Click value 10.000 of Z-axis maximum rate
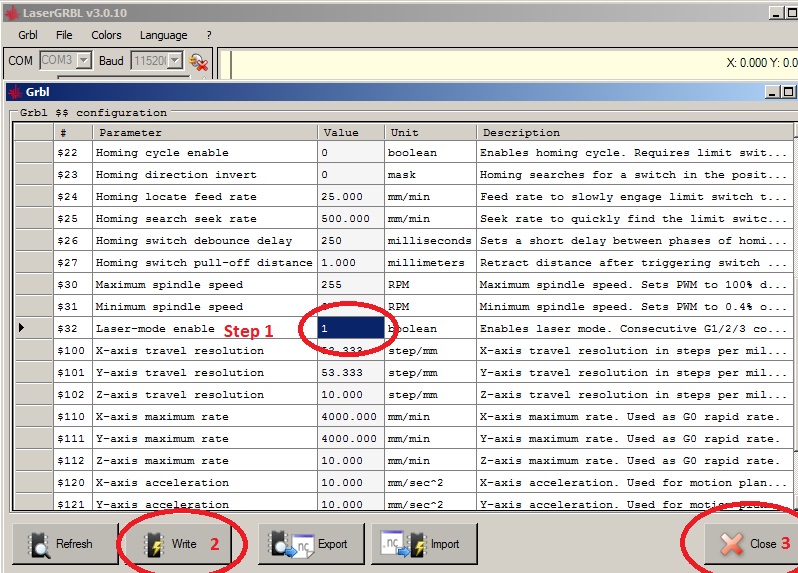 [351, 461]
